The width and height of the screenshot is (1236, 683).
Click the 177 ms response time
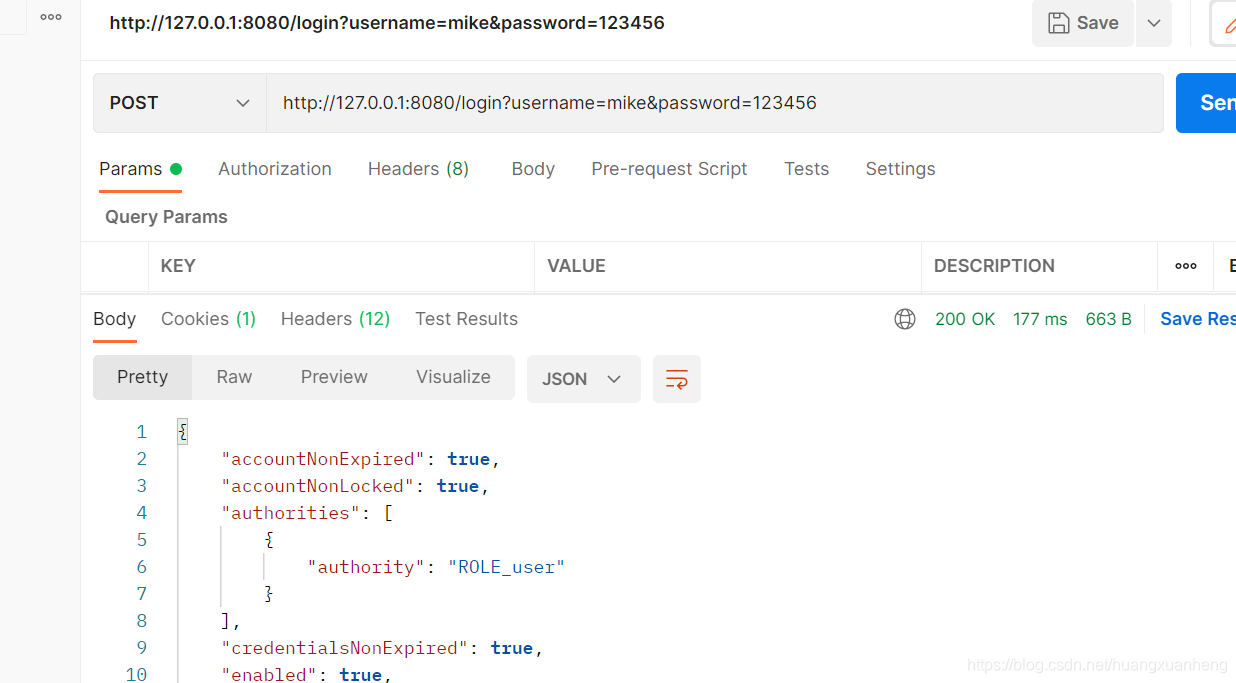[1040, 319]
